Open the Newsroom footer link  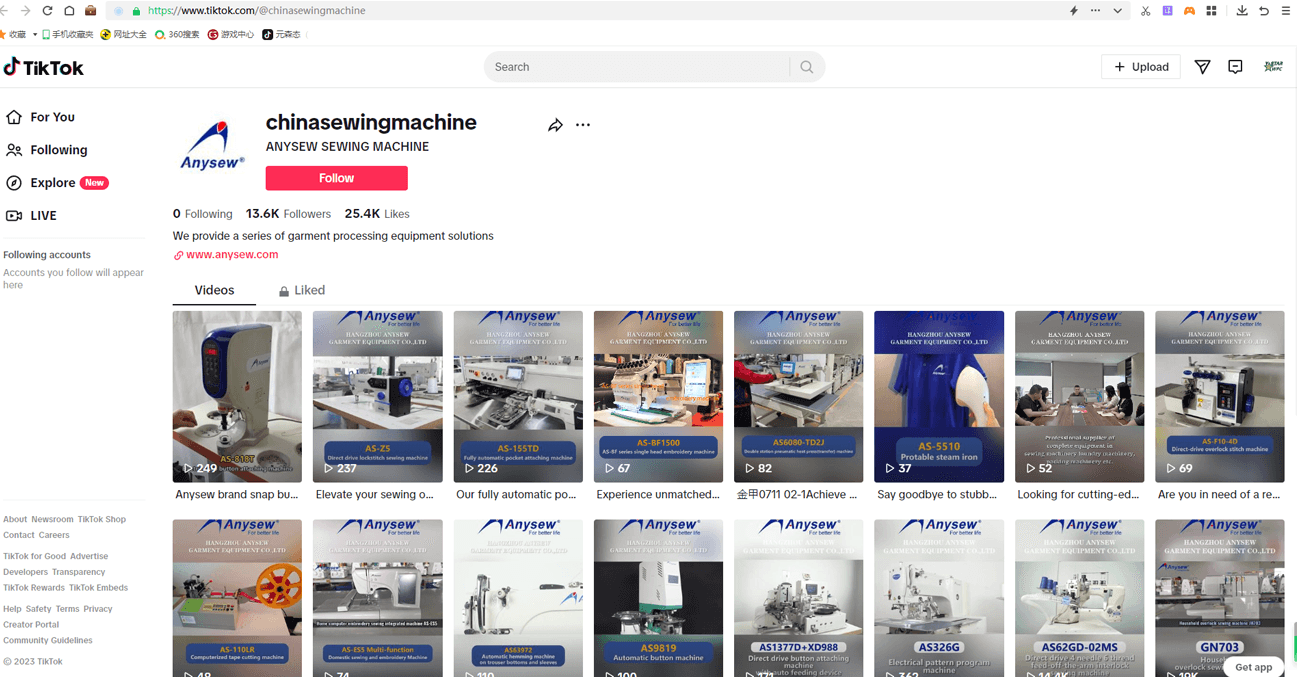(x=52, y=519)
